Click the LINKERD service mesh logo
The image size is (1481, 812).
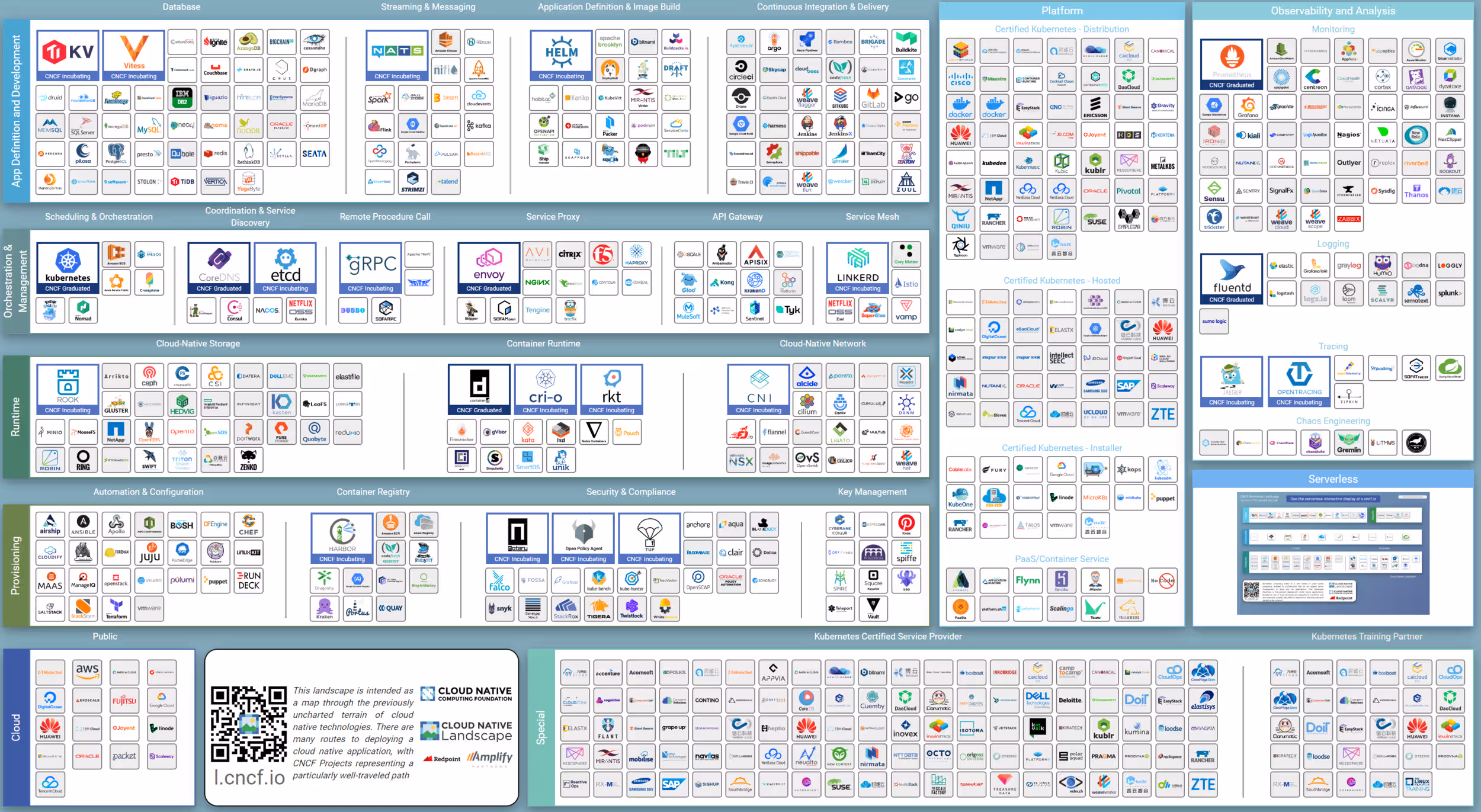pyautogui.click(x=858, y=268)
